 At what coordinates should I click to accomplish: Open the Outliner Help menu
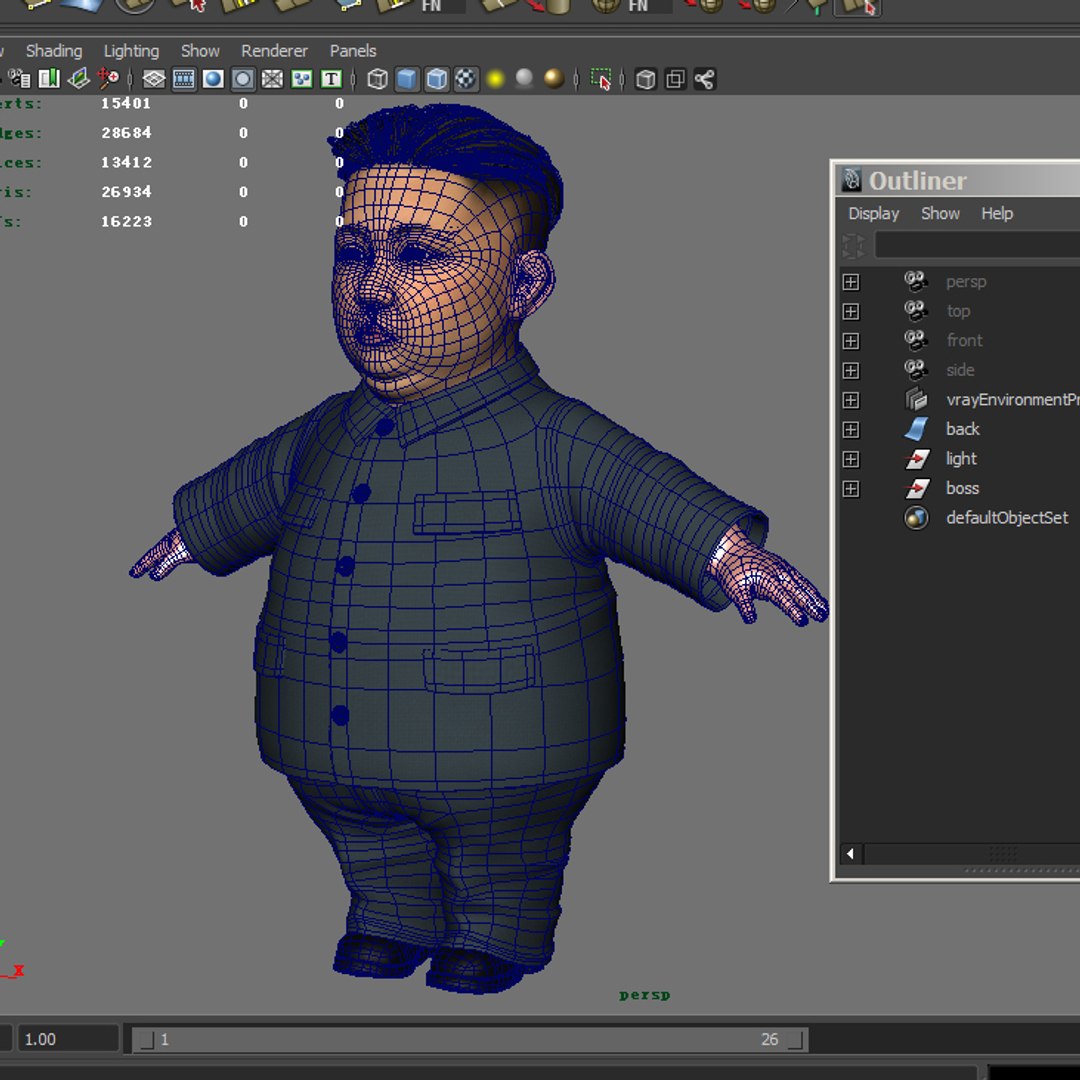(997, 214)
